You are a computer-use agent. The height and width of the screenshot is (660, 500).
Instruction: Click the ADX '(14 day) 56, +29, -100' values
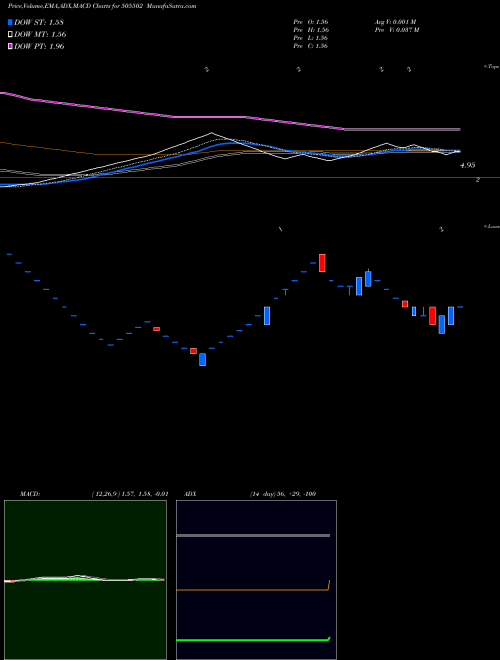(x=283, y=494)
